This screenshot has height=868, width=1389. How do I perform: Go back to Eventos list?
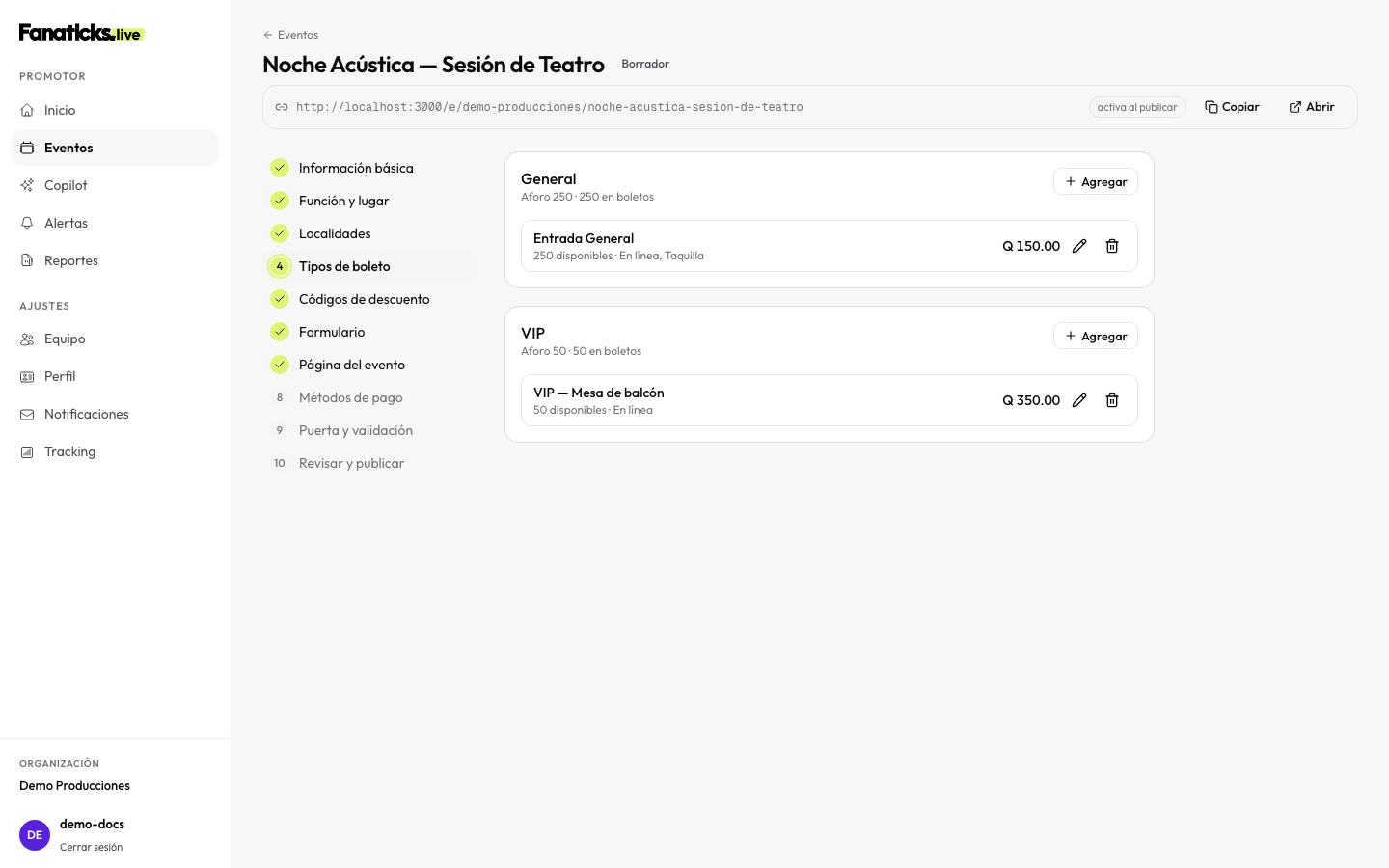[290, 35]
